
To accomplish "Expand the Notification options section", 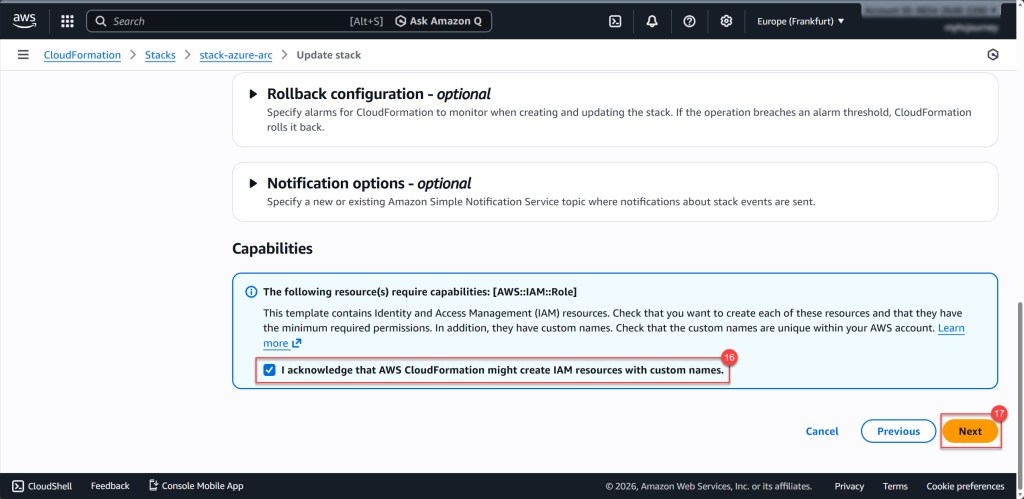I will coord(252,184).
